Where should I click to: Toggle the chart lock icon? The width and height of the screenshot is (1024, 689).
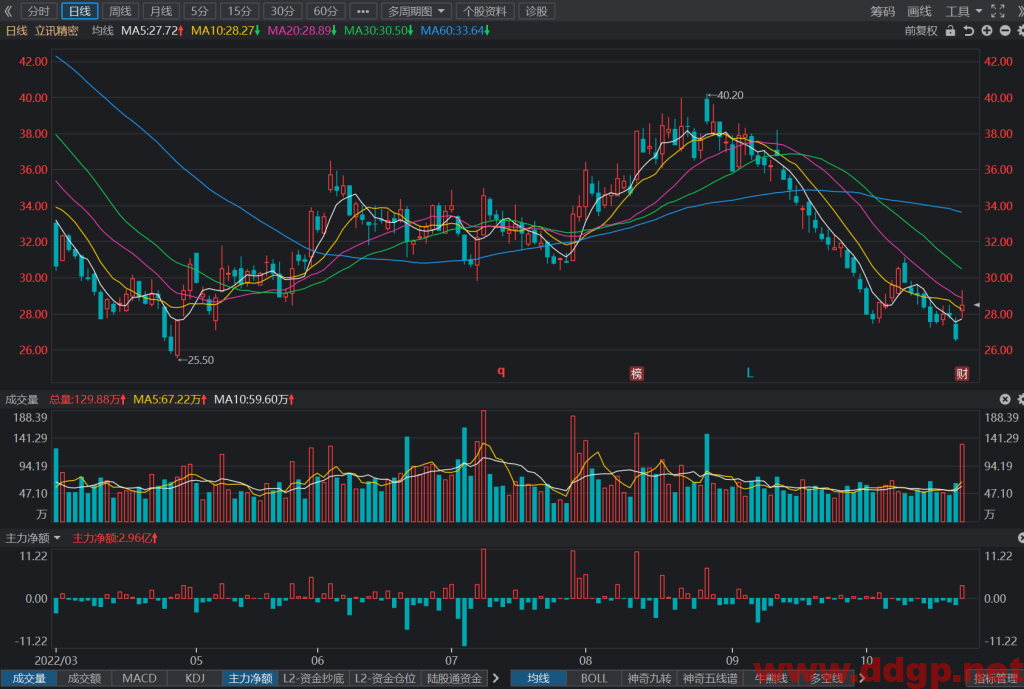(950, 31)
